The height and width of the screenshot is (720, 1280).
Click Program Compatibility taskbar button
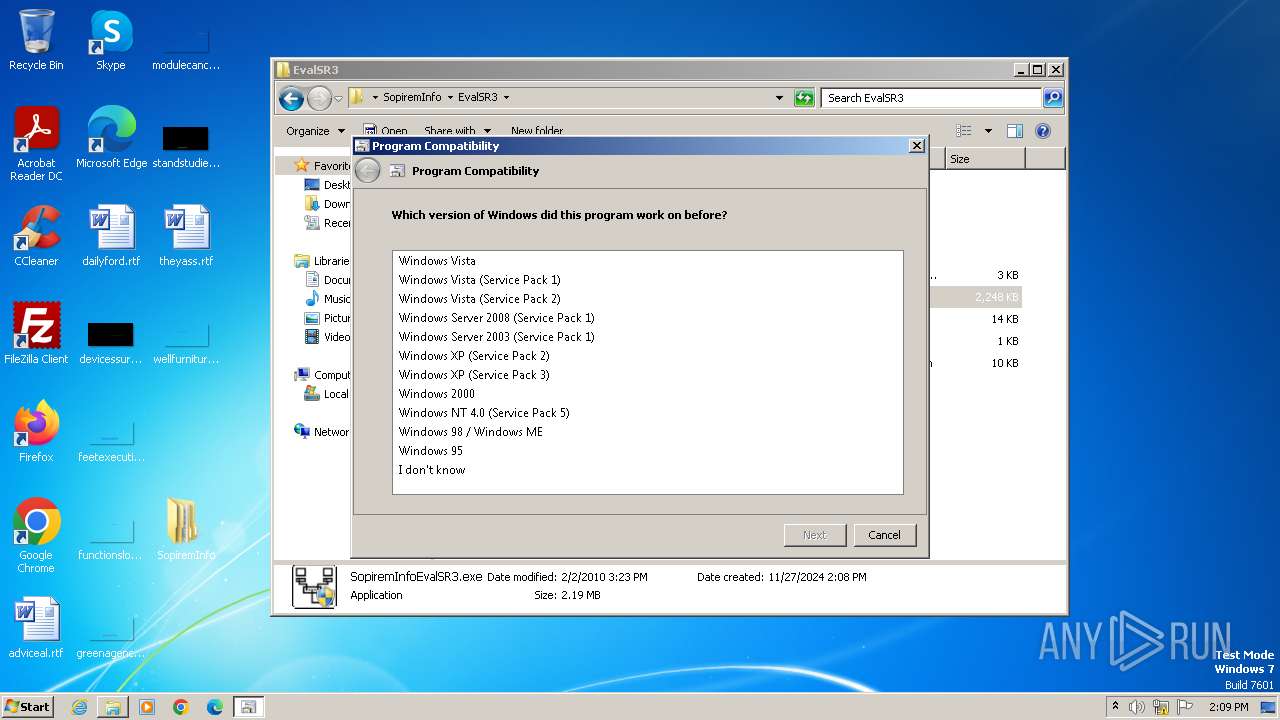[x=248, y=707]
